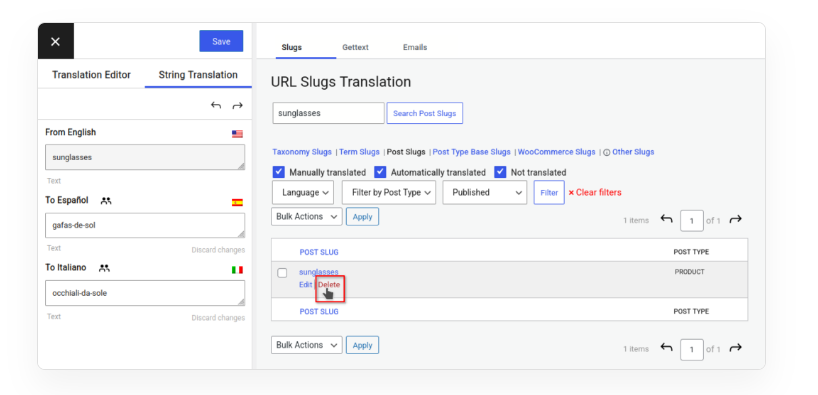This screenshot has height=395, width=818.
Task: Toggle the Manually translated checkbox
Action: coord(279,172)
